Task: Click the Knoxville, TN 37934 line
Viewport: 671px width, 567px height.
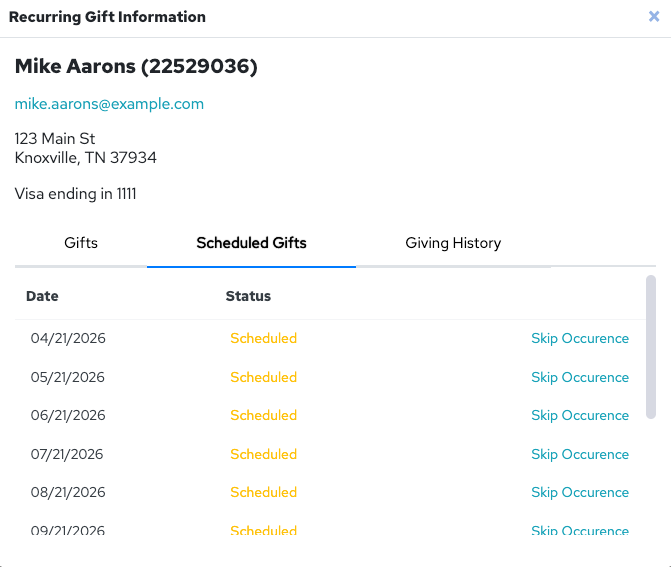Action: click(x=86, y=158)
